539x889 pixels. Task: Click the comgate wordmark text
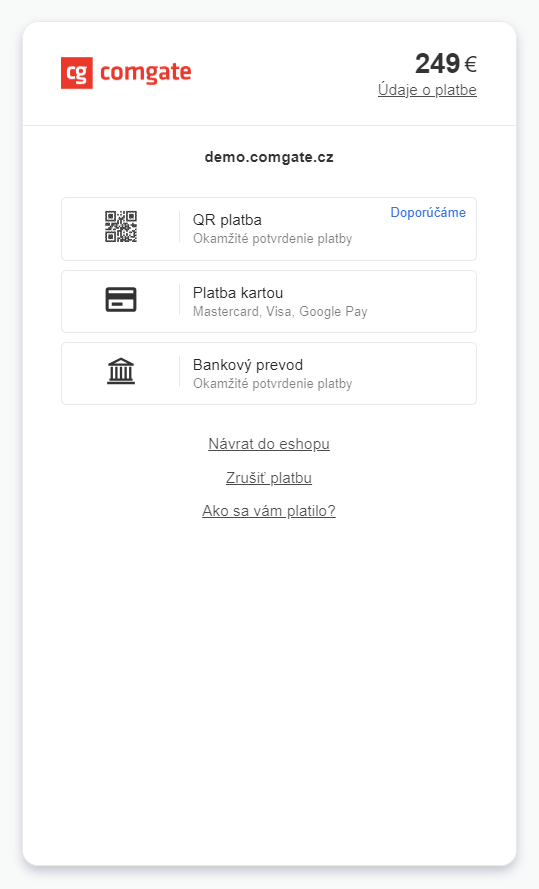[x=146, y=74]
